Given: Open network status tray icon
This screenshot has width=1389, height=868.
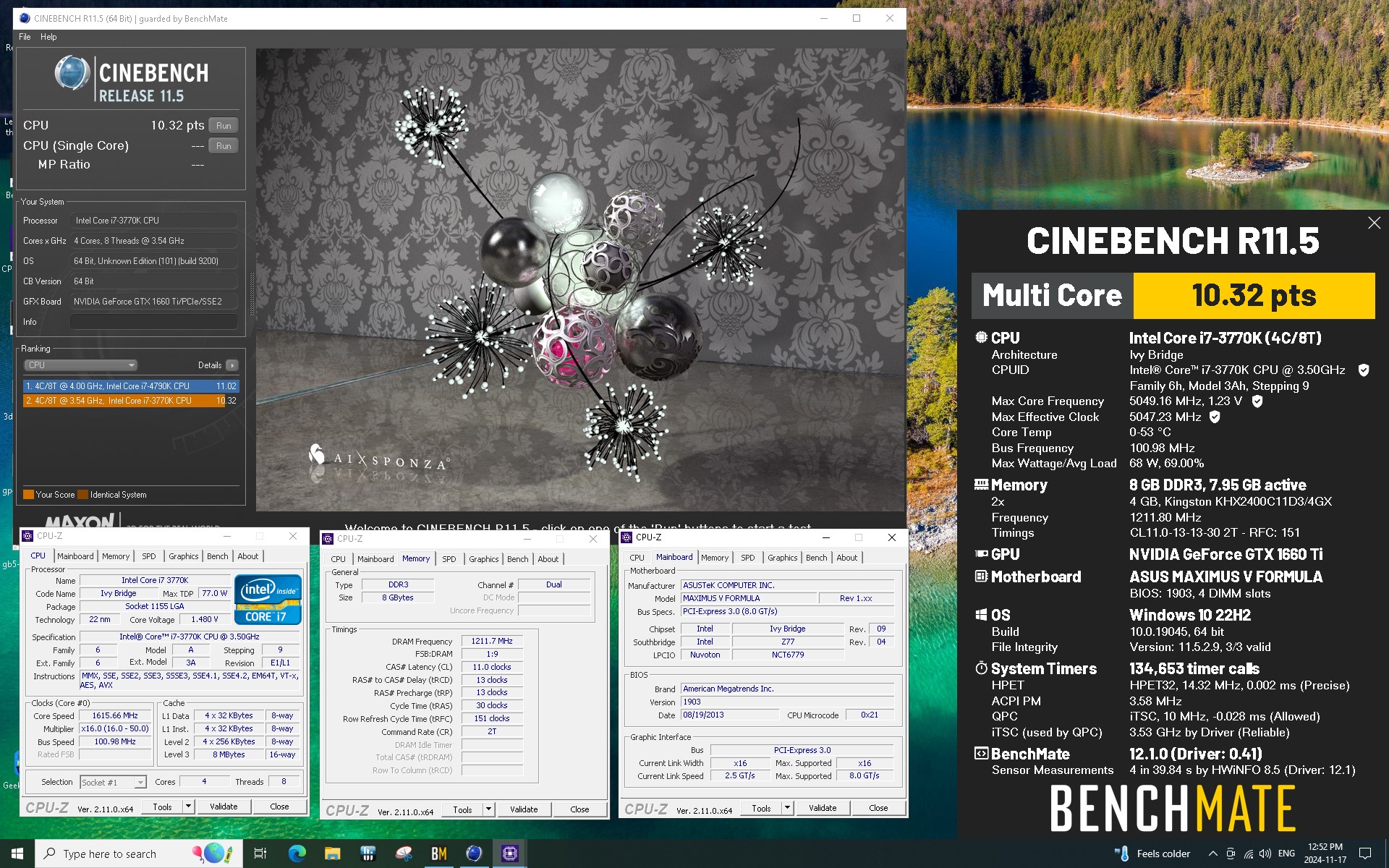Looking at the screenshot, I should pos(1248,854).
